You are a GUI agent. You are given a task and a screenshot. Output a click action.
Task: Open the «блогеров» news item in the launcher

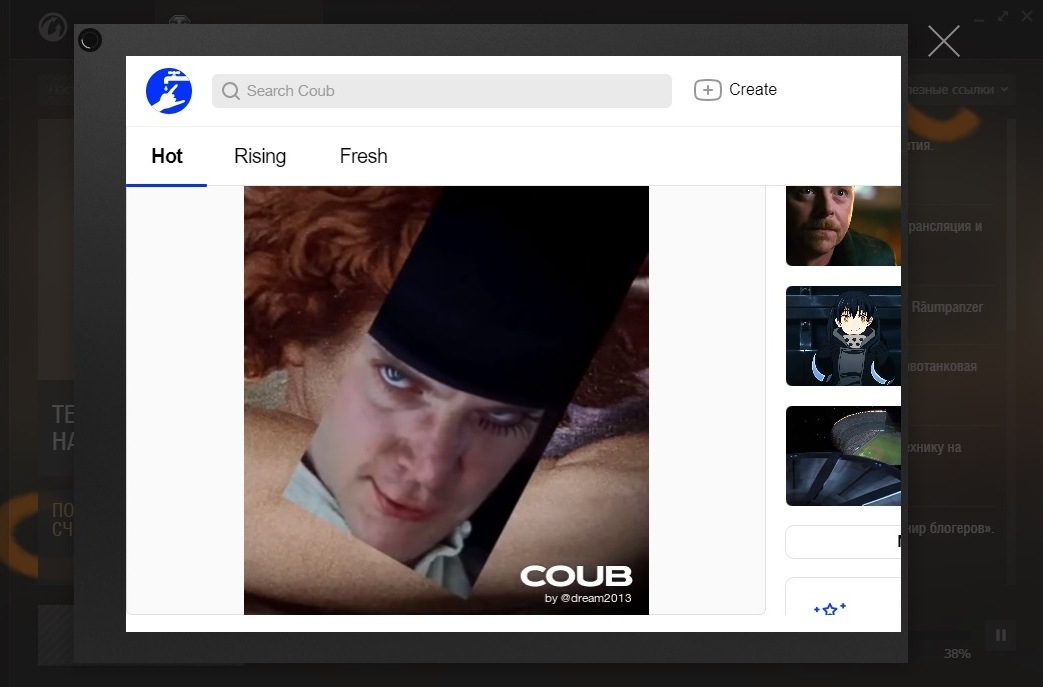tap(950, 529)
